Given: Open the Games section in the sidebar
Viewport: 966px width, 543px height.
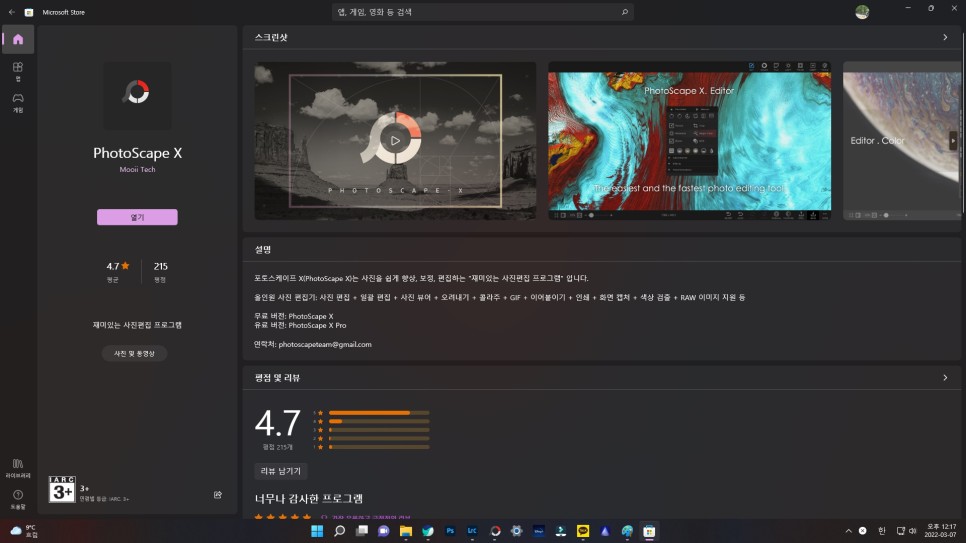Looking at the screenshot, I should click(18, 102).
